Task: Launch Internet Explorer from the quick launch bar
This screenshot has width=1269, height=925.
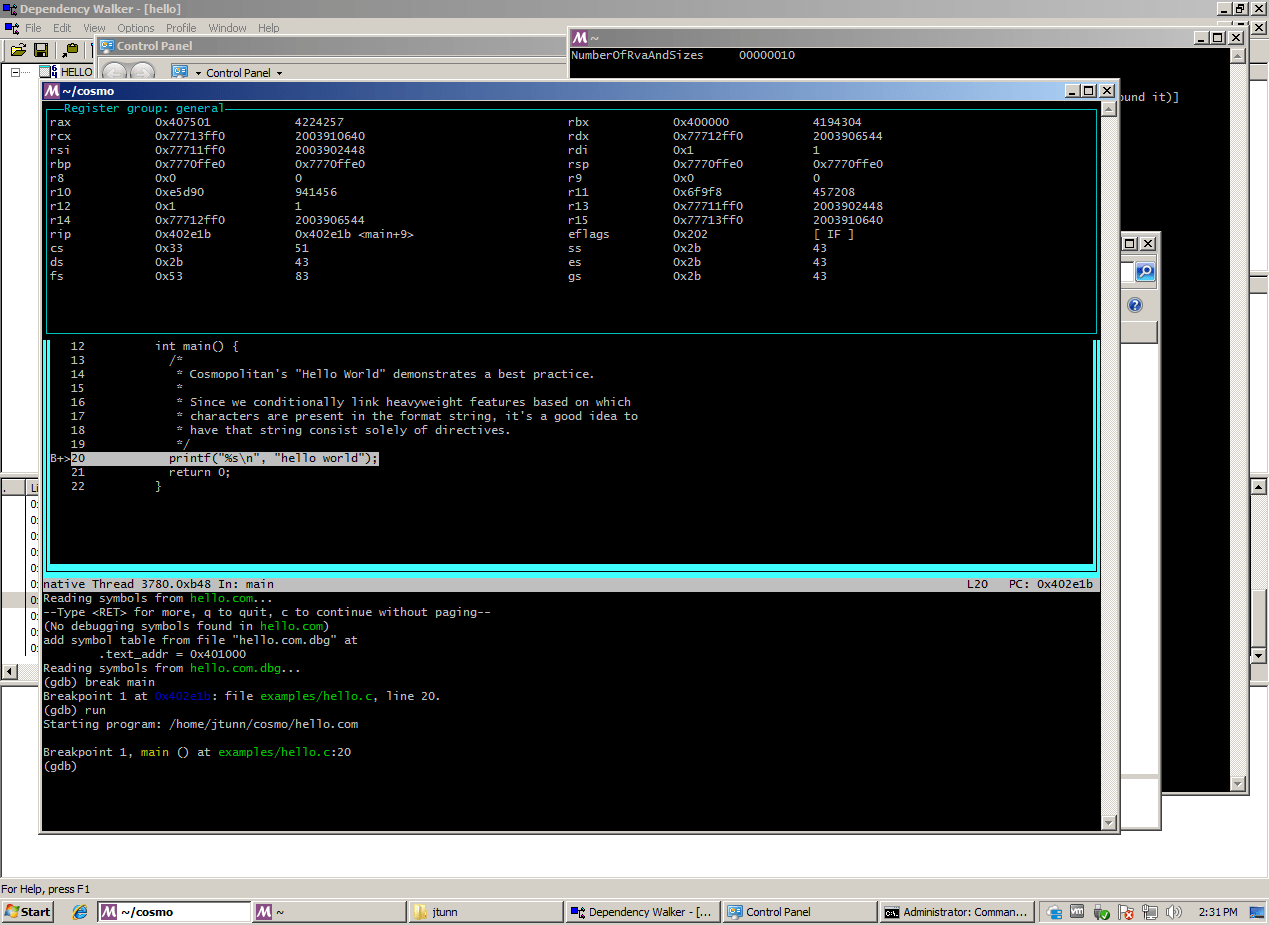Action: 78,911
